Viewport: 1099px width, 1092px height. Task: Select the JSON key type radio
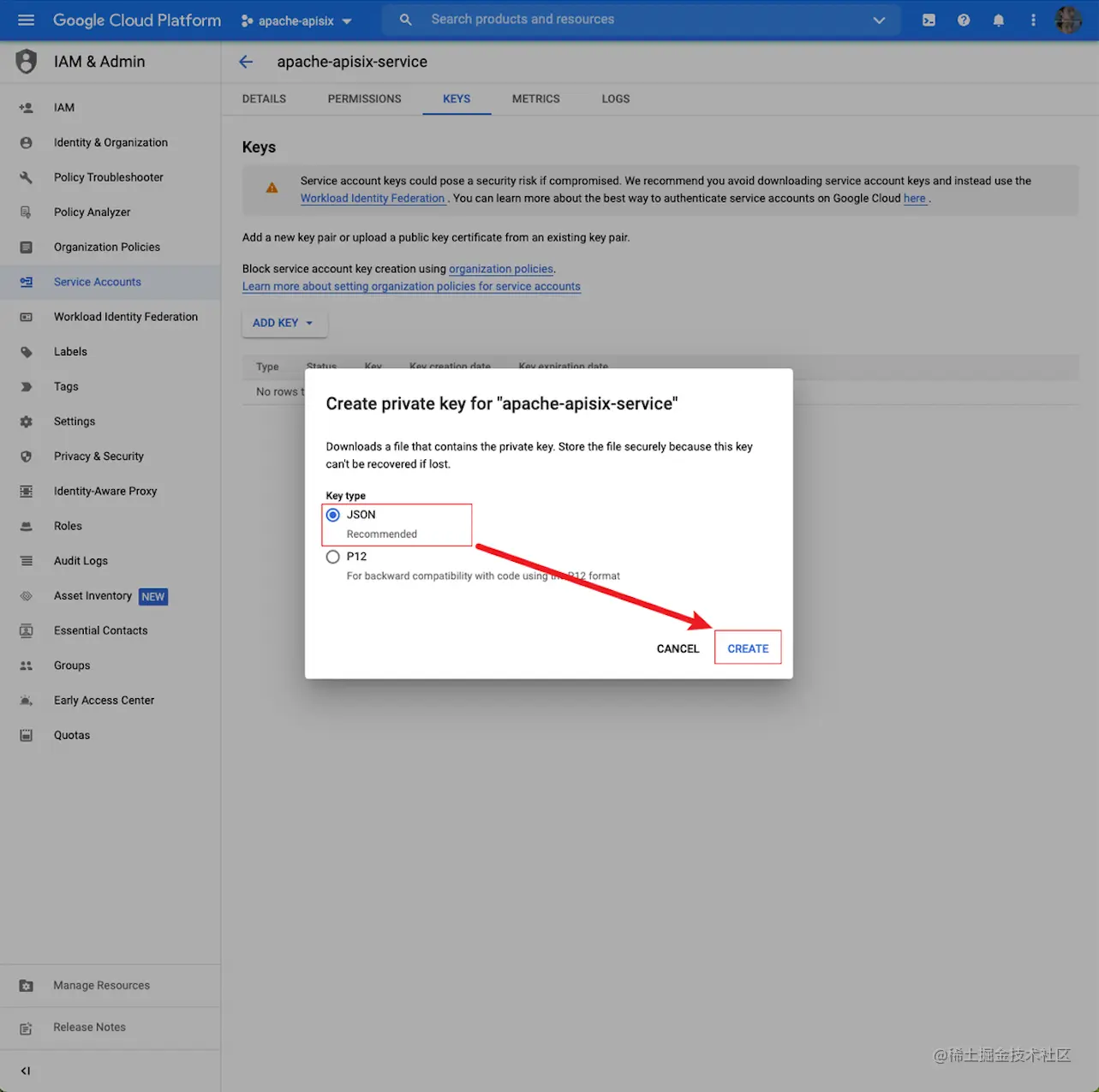click(x=333, y=515)
